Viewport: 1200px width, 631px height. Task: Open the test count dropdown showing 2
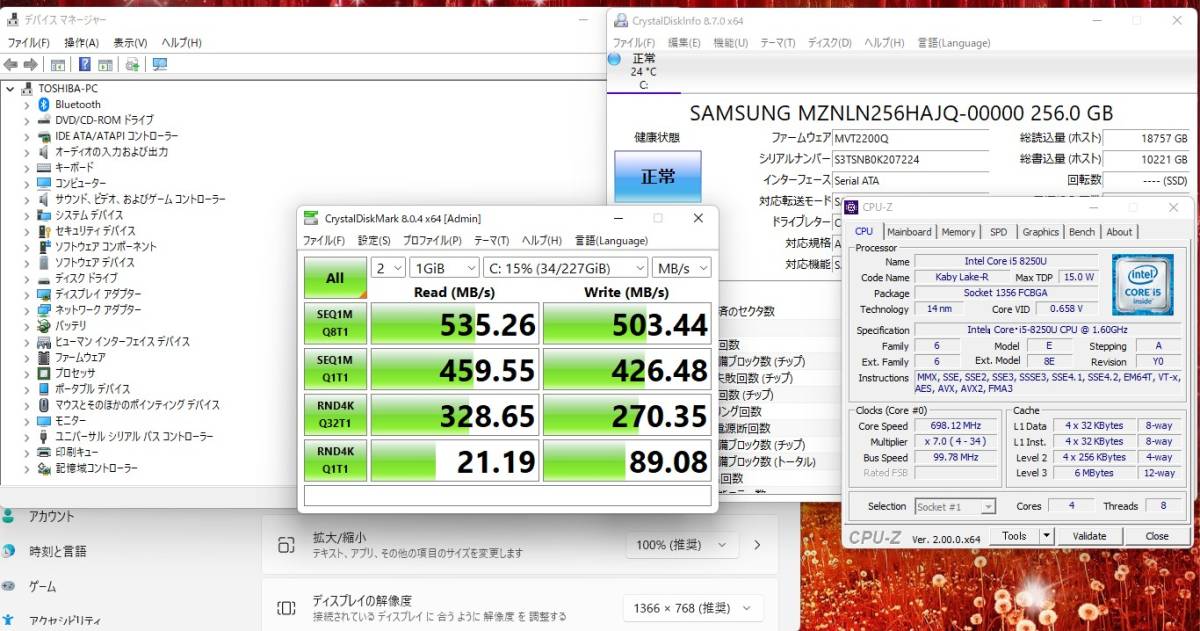click(x=388, y=268)
